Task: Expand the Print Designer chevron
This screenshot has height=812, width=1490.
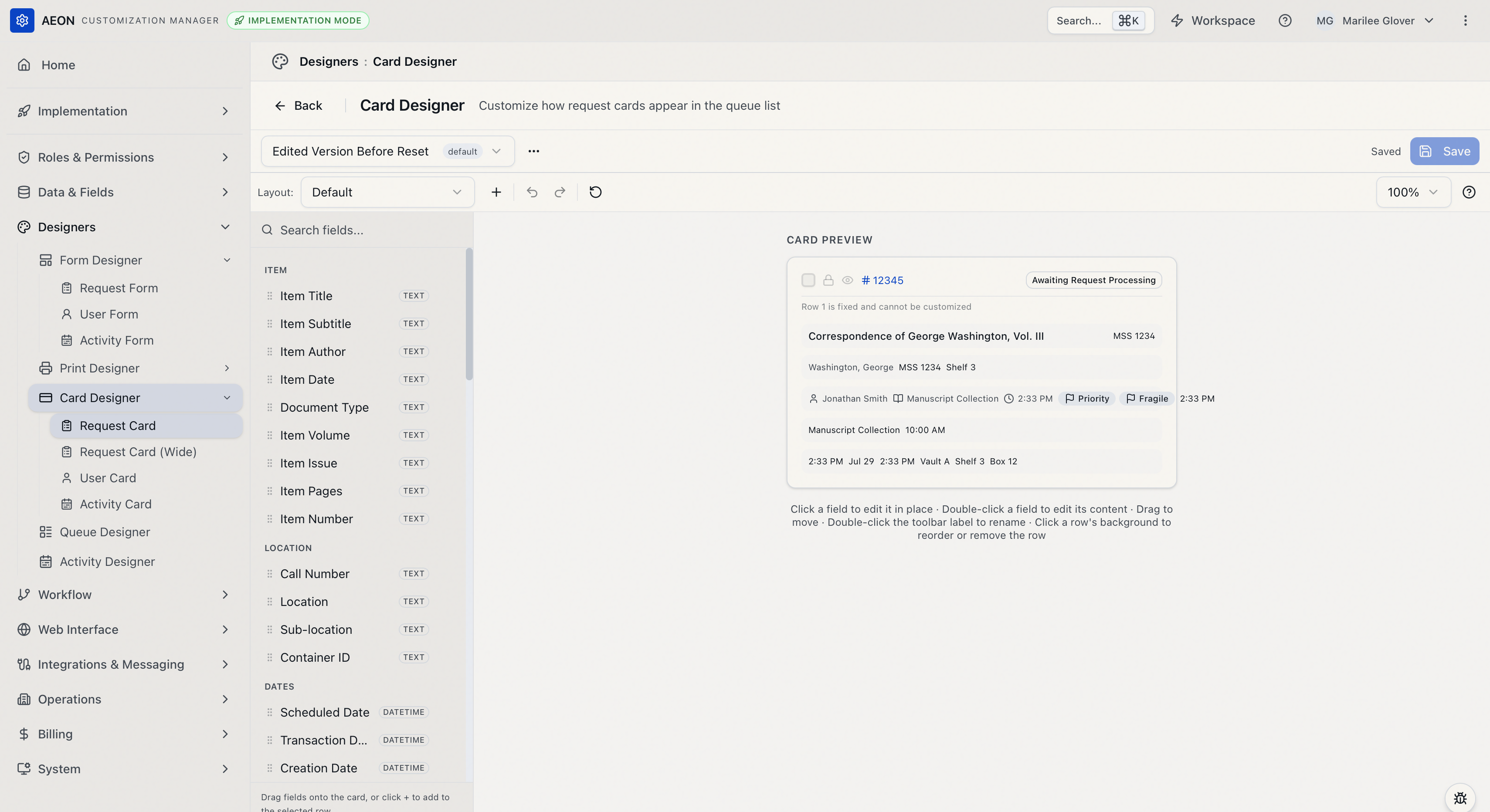Action: tap(227, 368)
